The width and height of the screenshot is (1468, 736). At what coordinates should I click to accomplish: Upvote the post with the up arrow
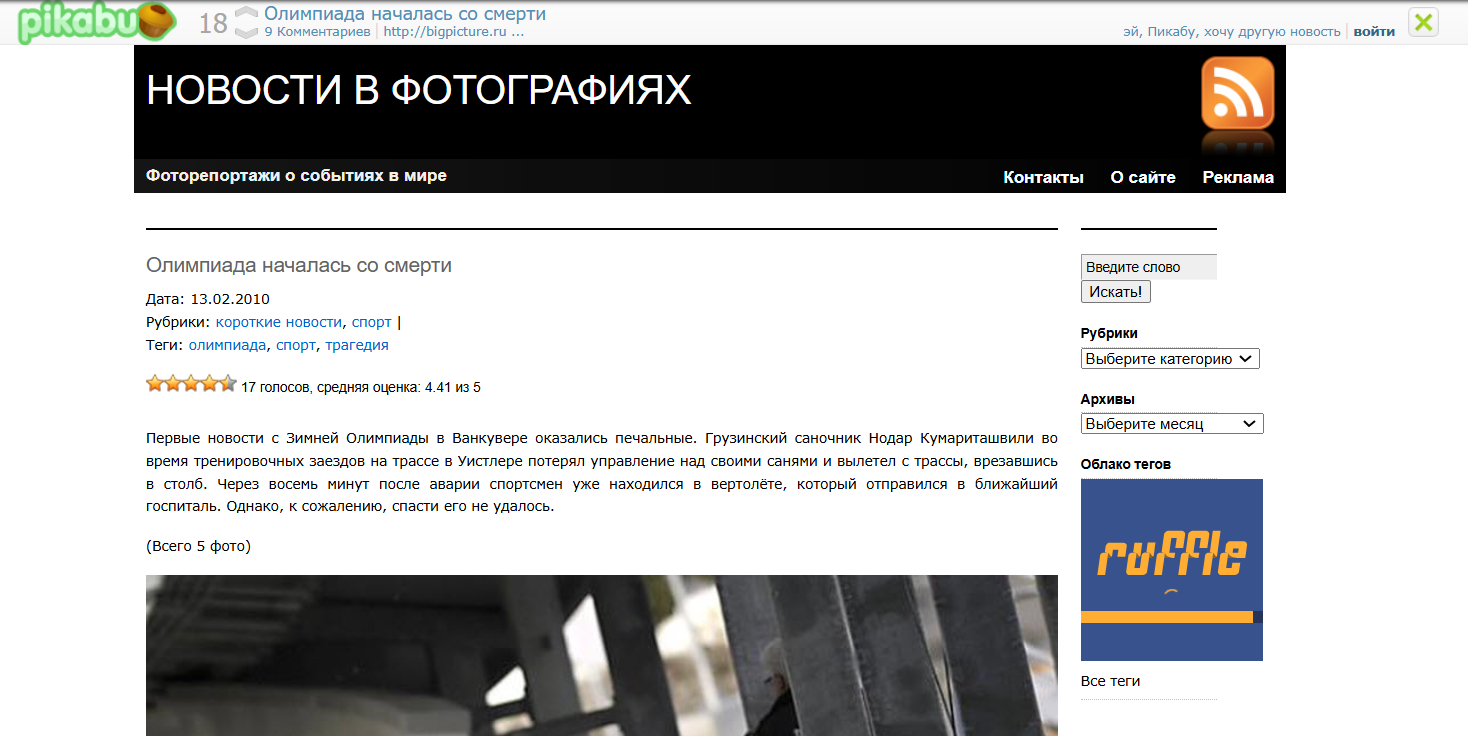[246, 13]
